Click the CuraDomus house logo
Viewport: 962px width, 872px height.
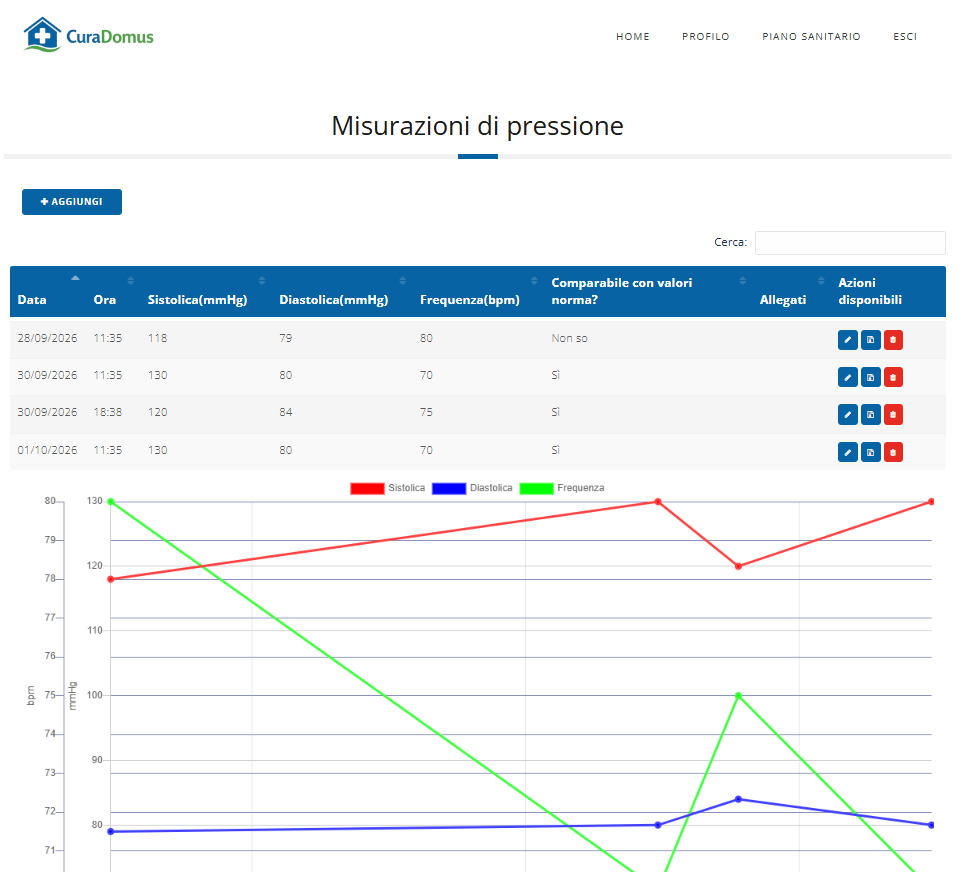pos(88,35)
